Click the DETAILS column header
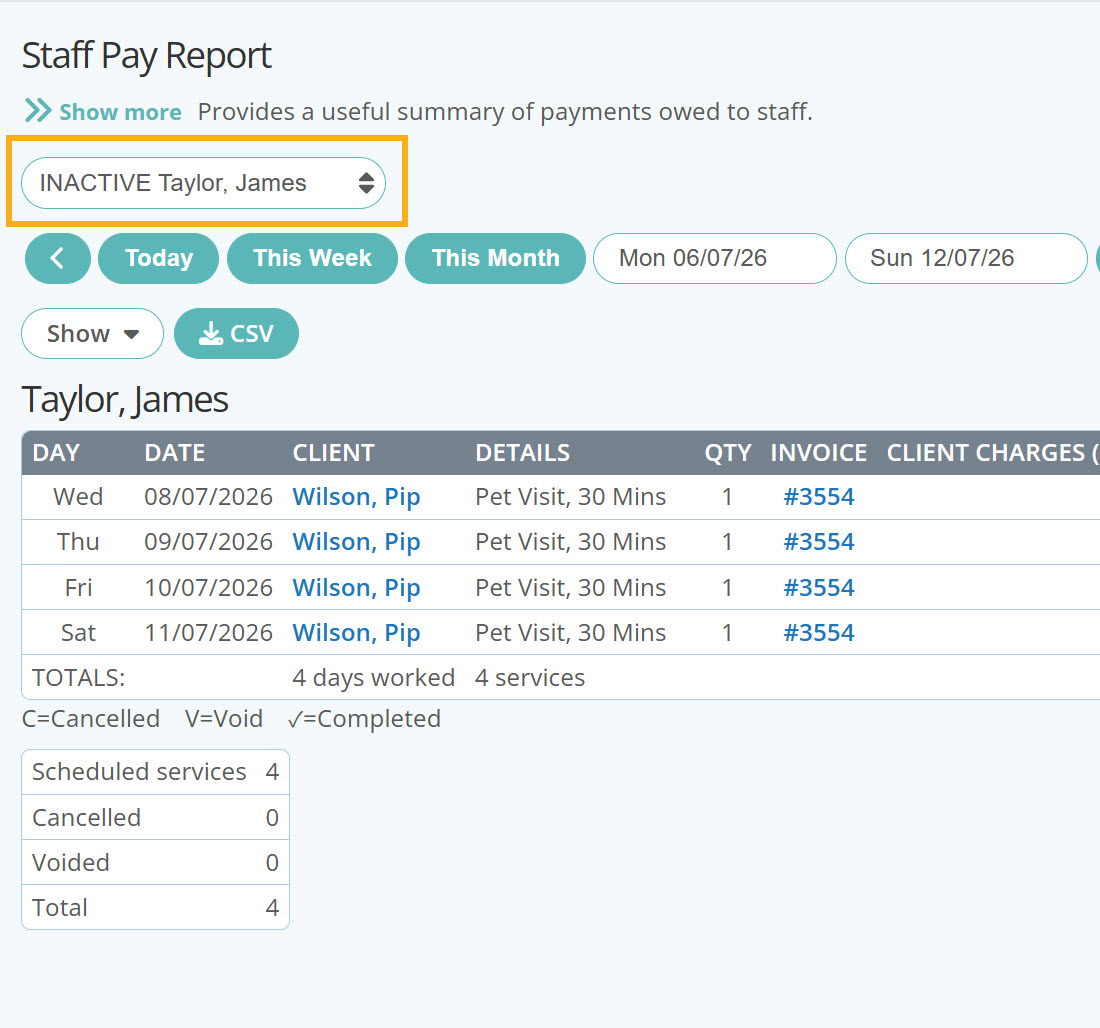 click(x=523, y=453)
